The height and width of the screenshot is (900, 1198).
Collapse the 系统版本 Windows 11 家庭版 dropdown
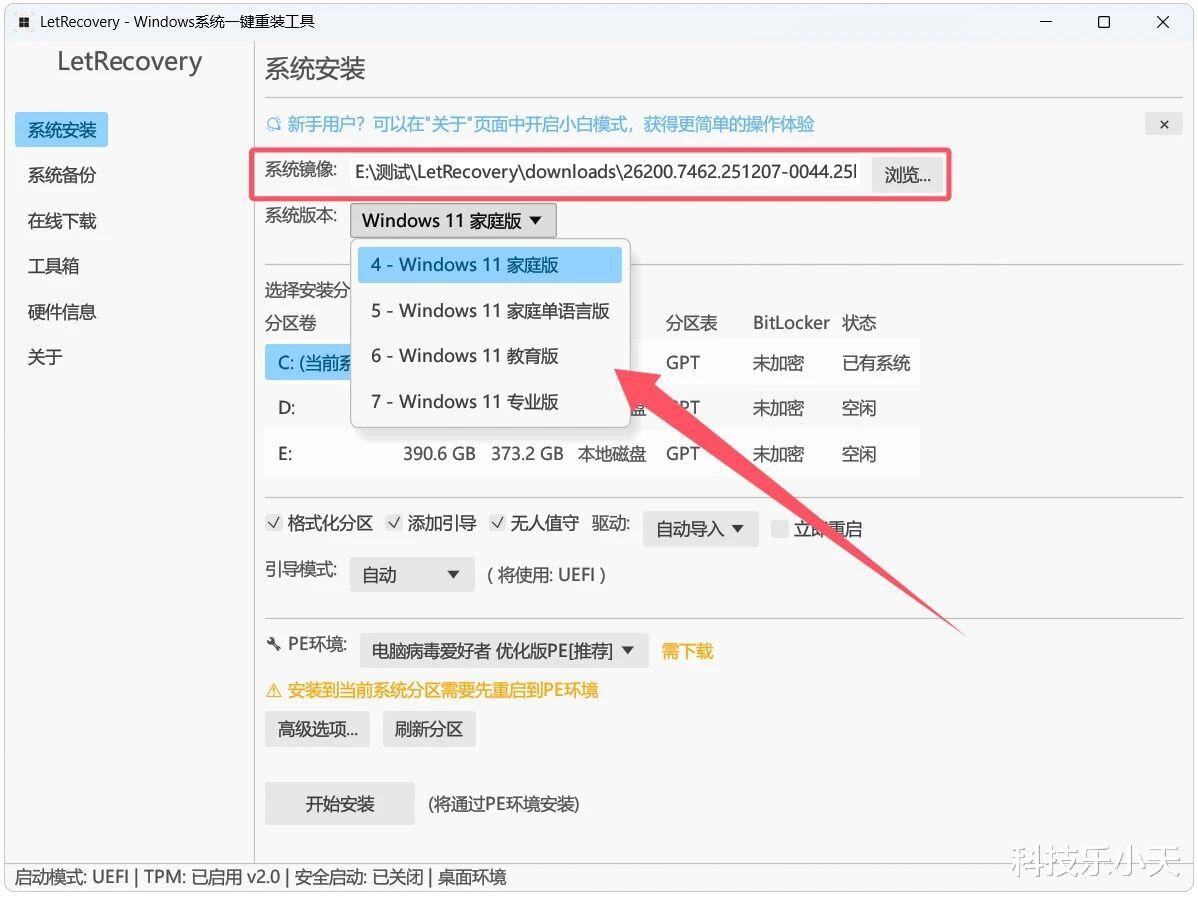tap(453, 221)
